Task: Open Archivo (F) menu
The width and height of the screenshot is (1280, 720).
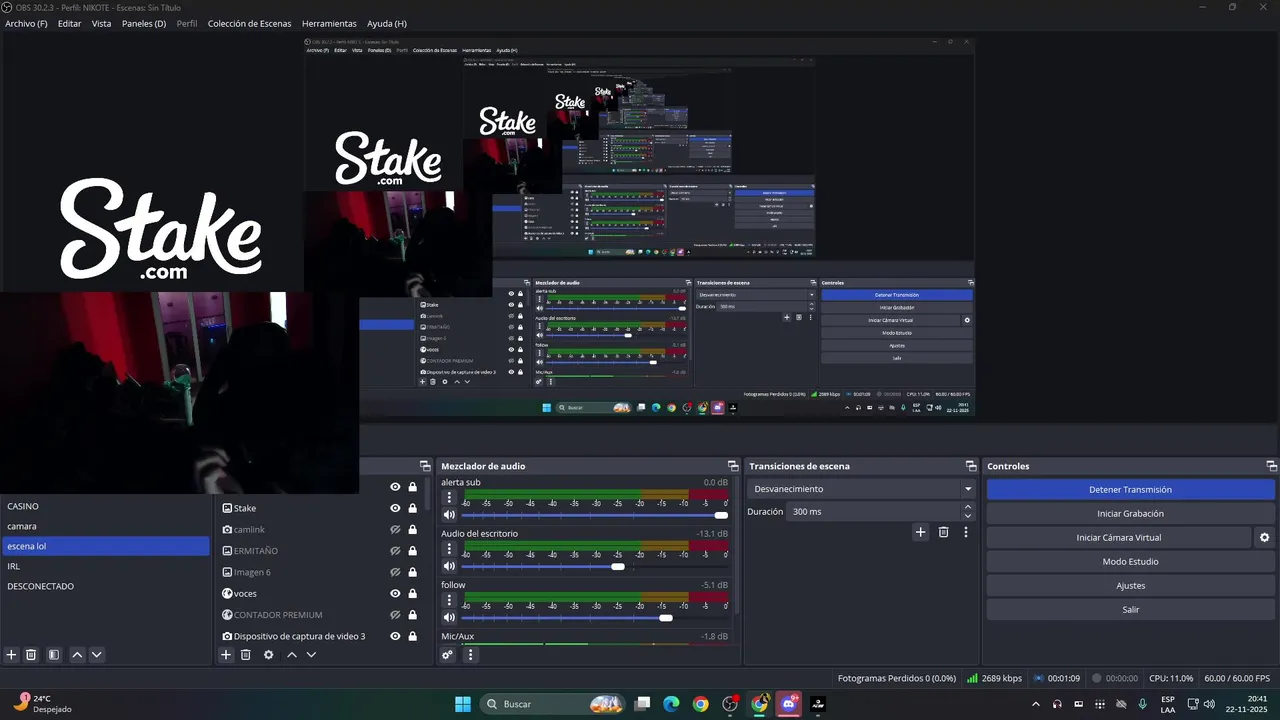Action: [x=26, y=23]
